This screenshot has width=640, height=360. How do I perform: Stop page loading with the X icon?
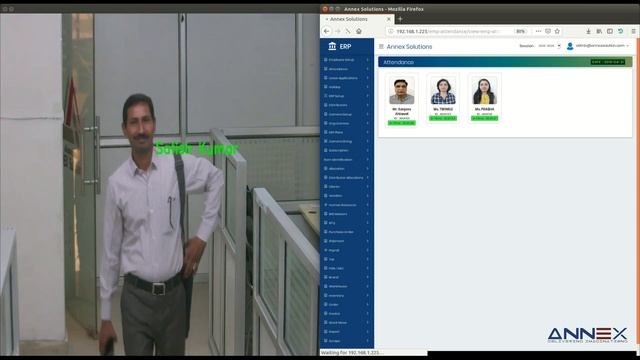click(x=348, y=31)
